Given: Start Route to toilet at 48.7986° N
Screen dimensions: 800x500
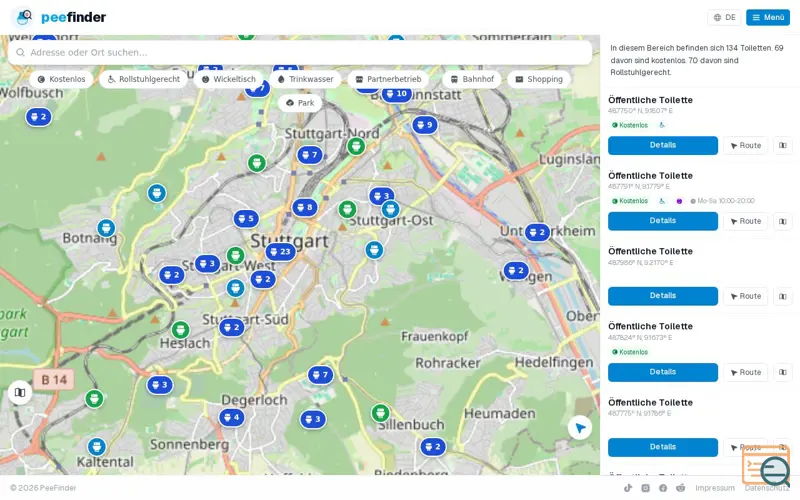Looking at the screenshot, I should click(745, 296).
